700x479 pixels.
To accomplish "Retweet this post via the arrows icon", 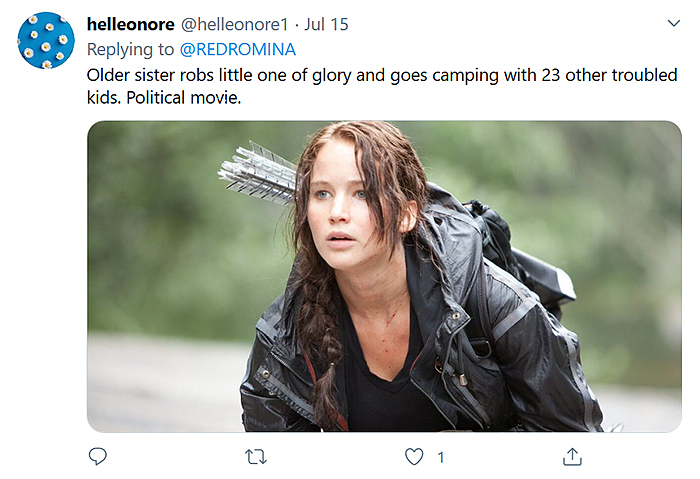I will (255, 457).
